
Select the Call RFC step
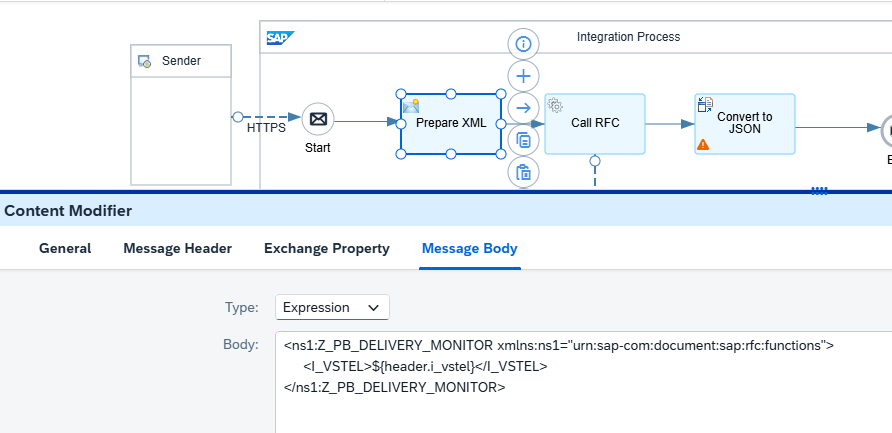tap(595, 123)
